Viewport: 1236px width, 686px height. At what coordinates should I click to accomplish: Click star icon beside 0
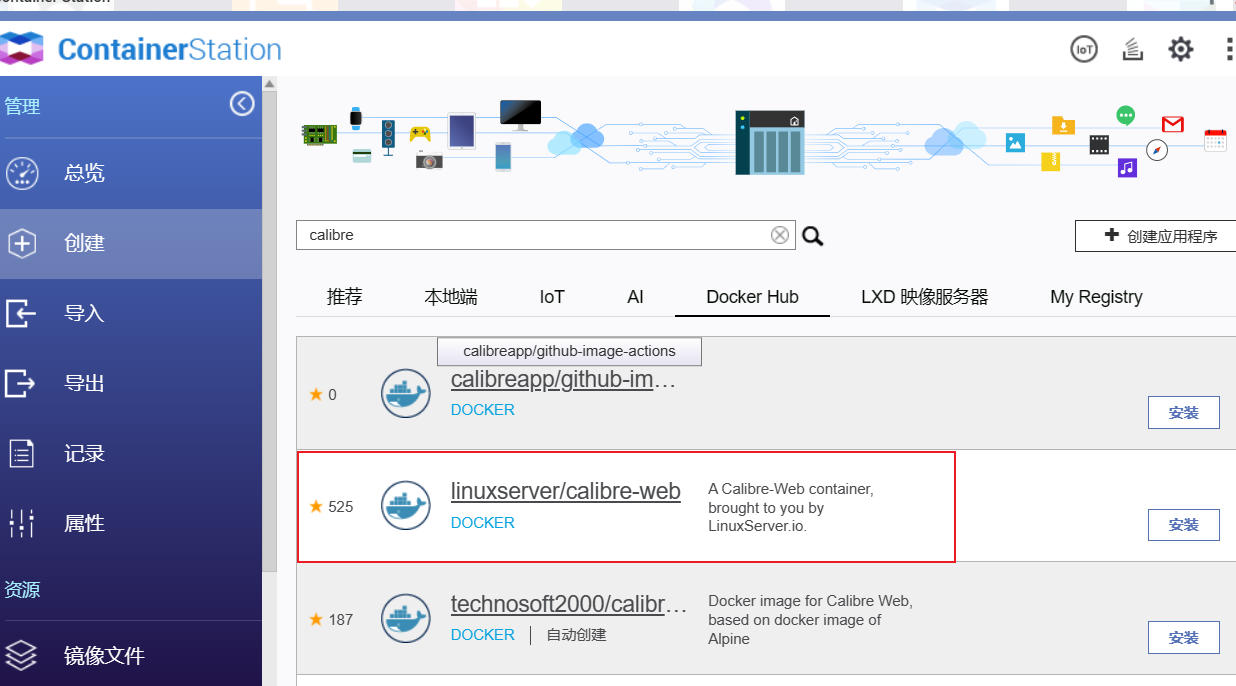point(316,394)
